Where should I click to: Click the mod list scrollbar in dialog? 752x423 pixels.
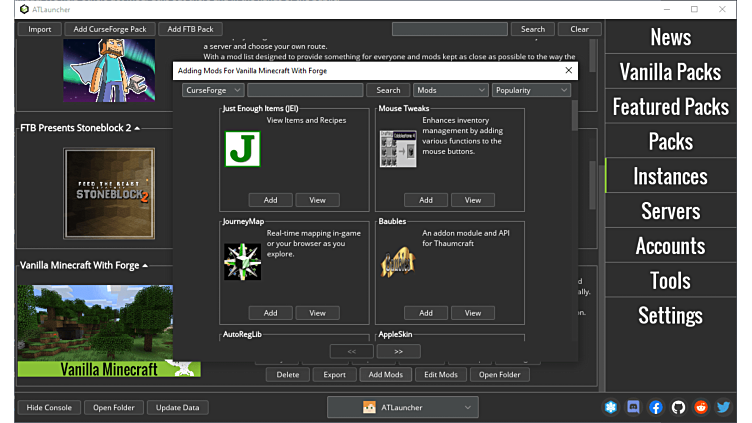pyautogui.click(x=575, y=116)
